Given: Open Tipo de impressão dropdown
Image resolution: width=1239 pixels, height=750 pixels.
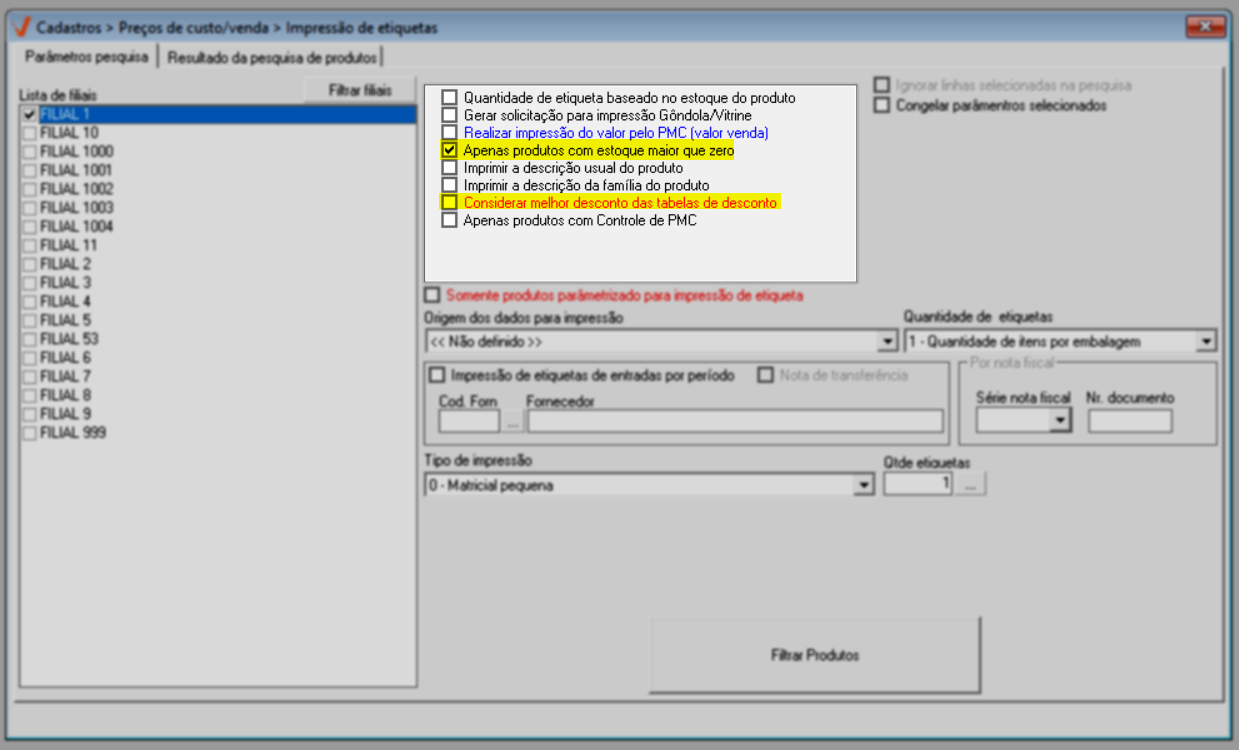Looking at the screenshot, I should [x=863, y=486].
